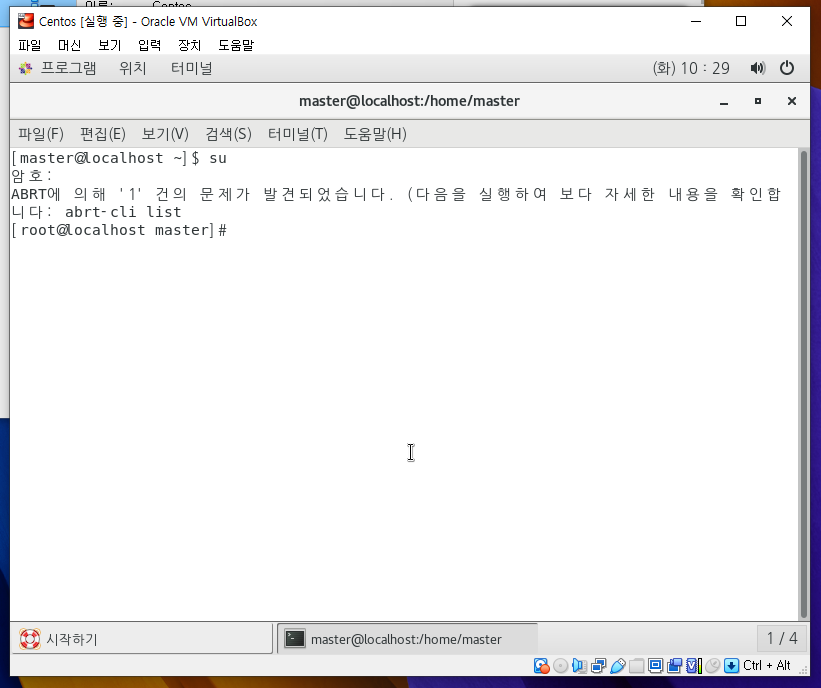
Task: Click the mouse integration status icon
Action: pos(712,665)
